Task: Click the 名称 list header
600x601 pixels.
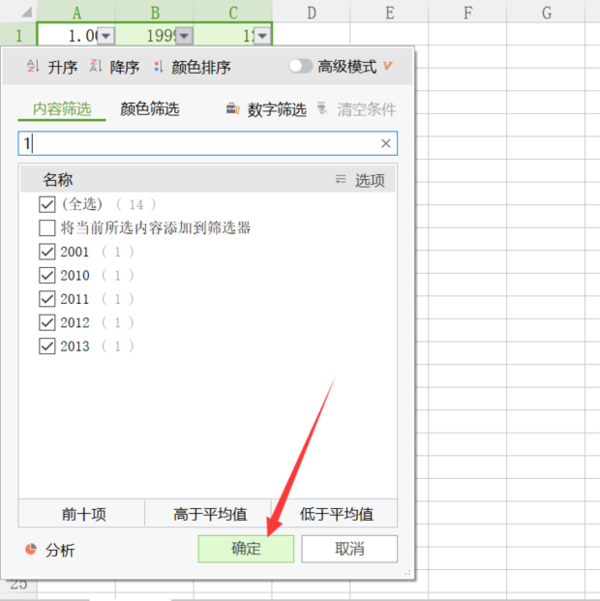Action: (58, 179)
